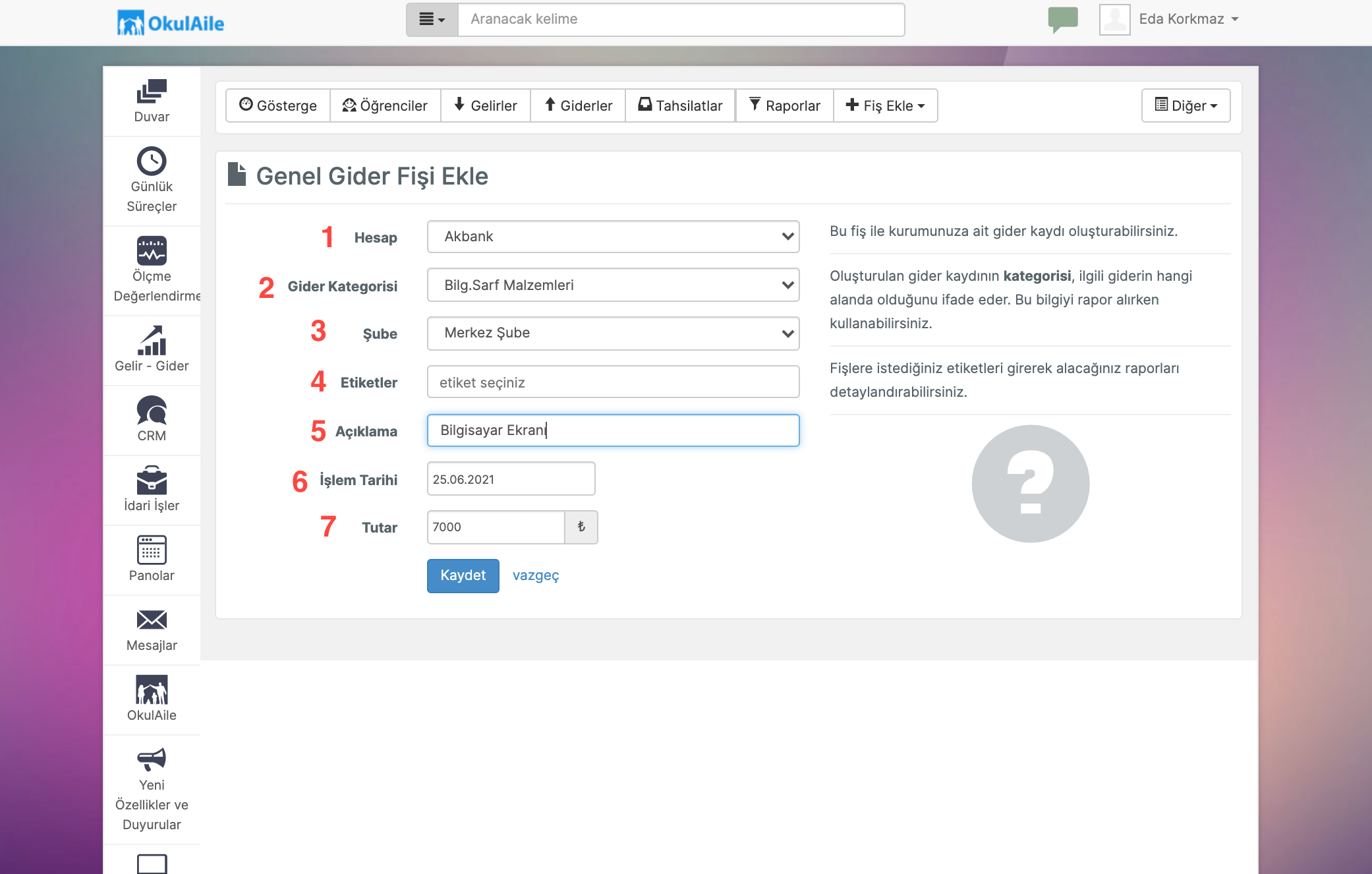The image size is (1372, 874).
Task: Open the CRM chat icon
Action: coord(152,410)
